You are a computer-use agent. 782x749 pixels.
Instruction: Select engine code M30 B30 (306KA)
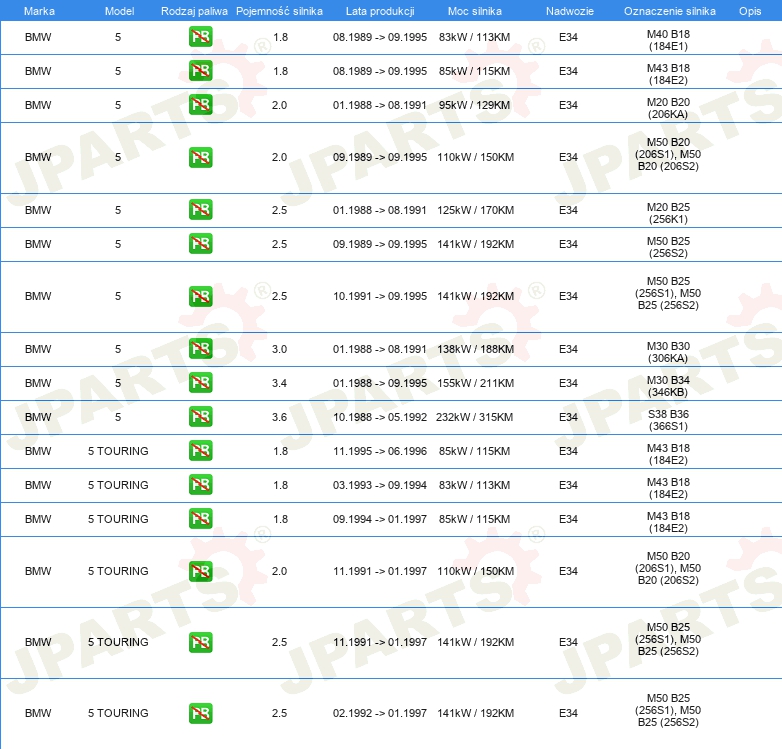(668, 352)
